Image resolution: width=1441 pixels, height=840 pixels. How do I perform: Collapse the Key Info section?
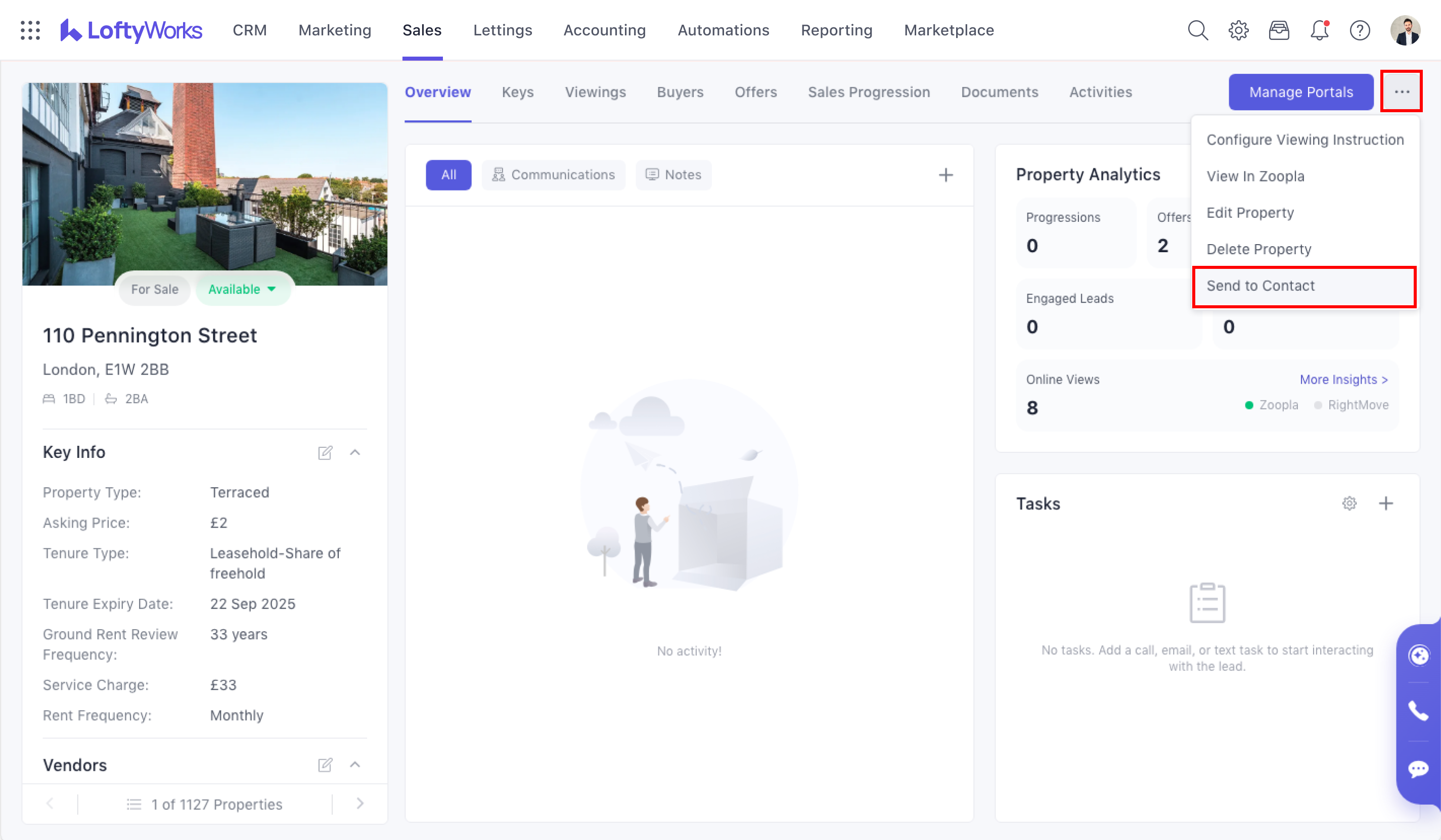pyautogui.click(x=355, y=452)
